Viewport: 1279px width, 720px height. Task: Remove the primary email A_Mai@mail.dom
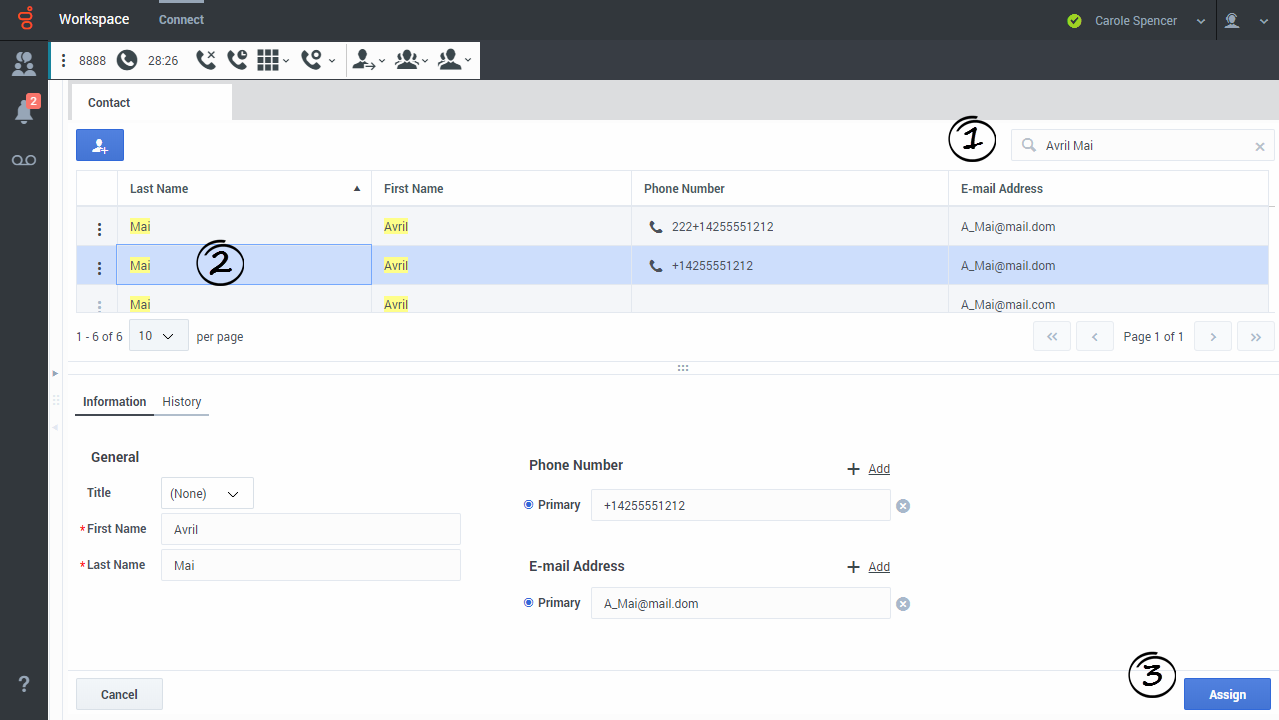(903, 604)
